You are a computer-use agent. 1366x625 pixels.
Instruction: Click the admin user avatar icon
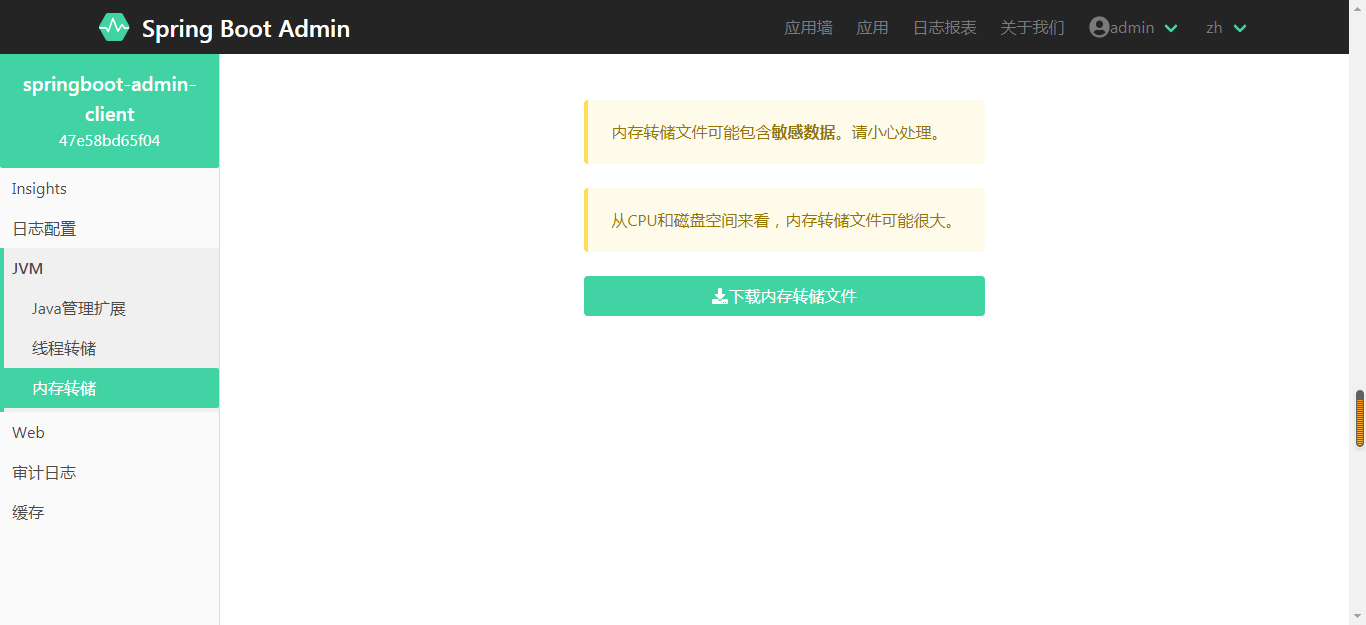click(x=1099, y=27)
